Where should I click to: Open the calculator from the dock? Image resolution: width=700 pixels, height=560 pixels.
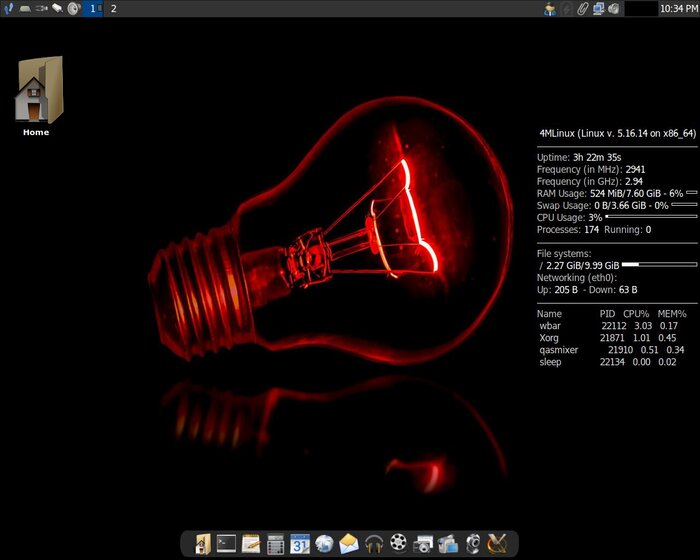(x=276, y=544)
